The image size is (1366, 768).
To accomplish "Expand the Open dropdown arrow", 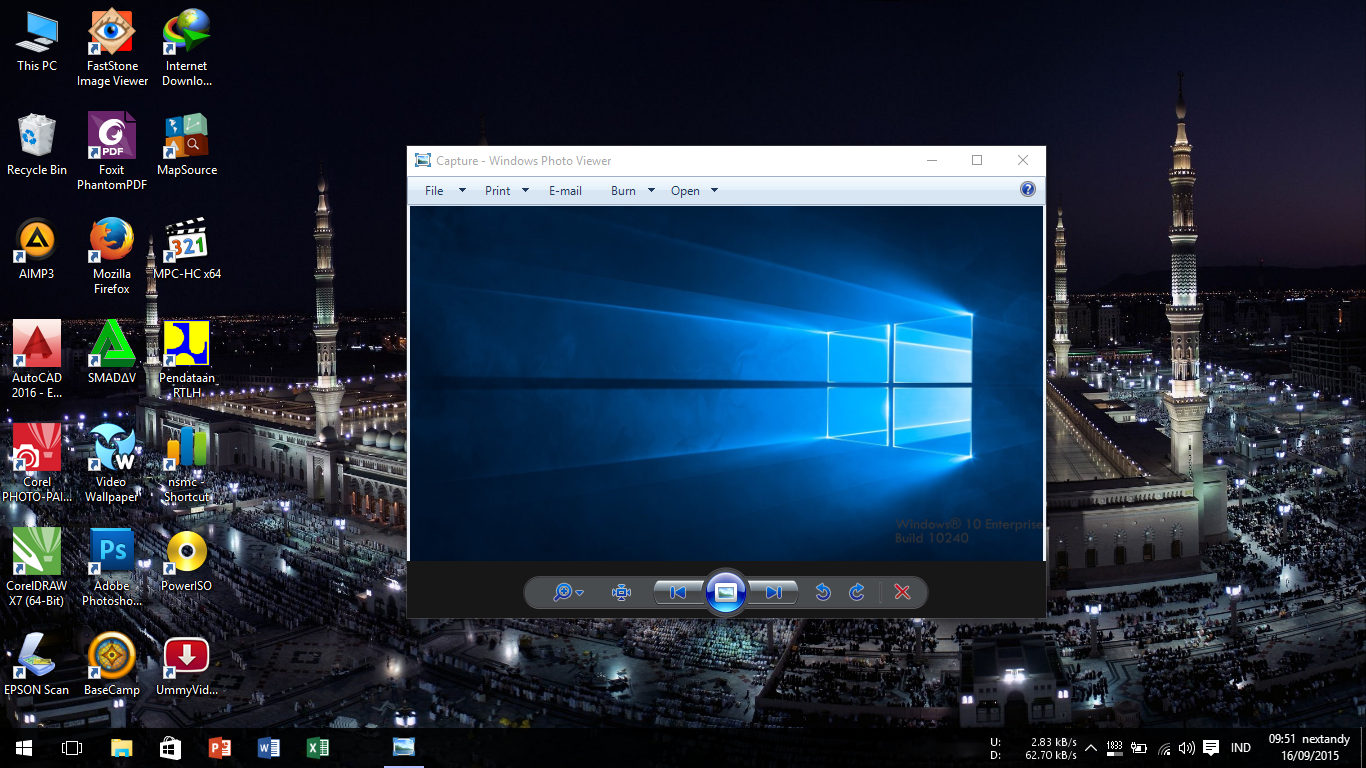I will tap(714, 190).
